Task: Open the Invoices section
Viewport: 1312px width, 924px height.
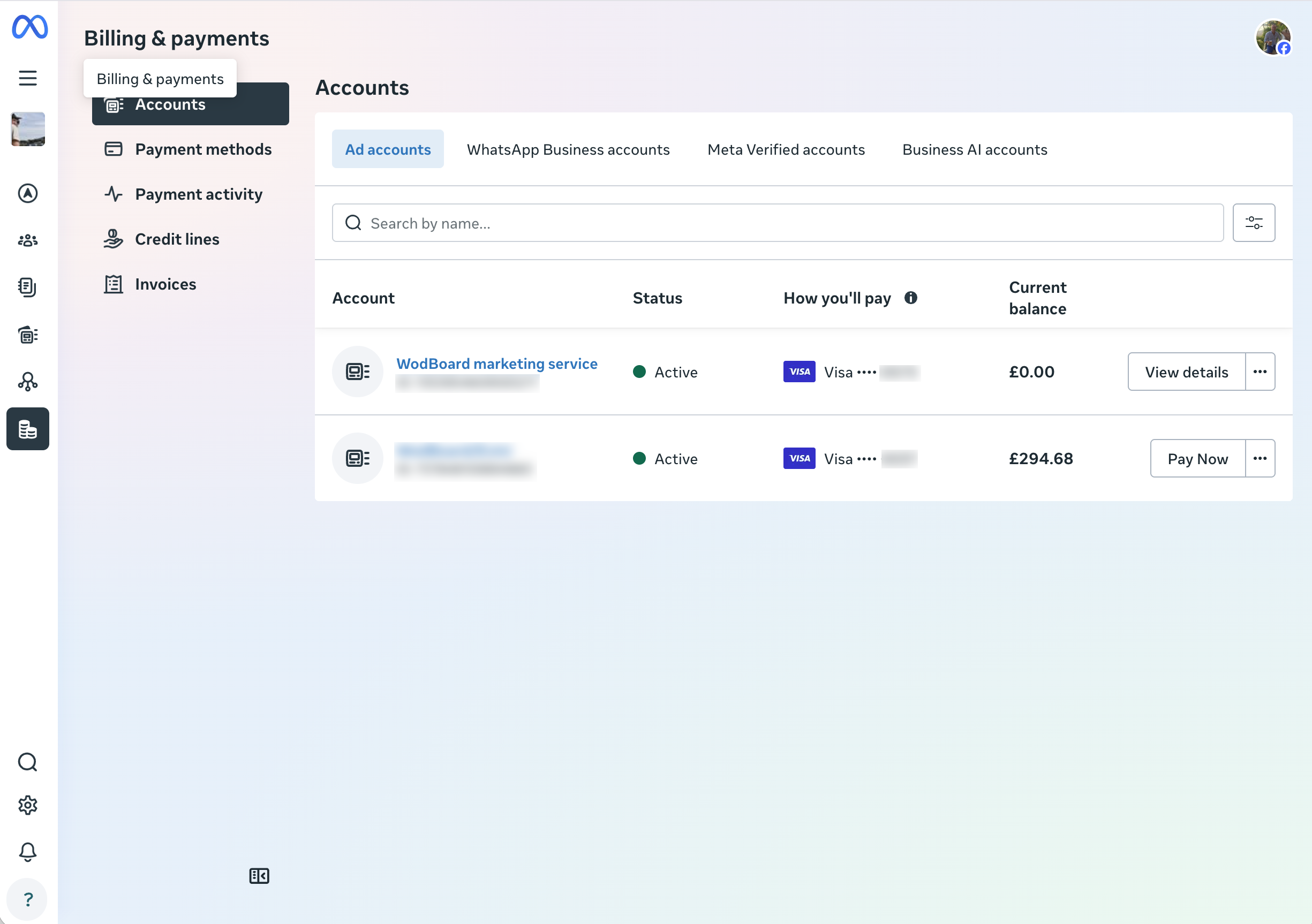Action: coord(190,284)
